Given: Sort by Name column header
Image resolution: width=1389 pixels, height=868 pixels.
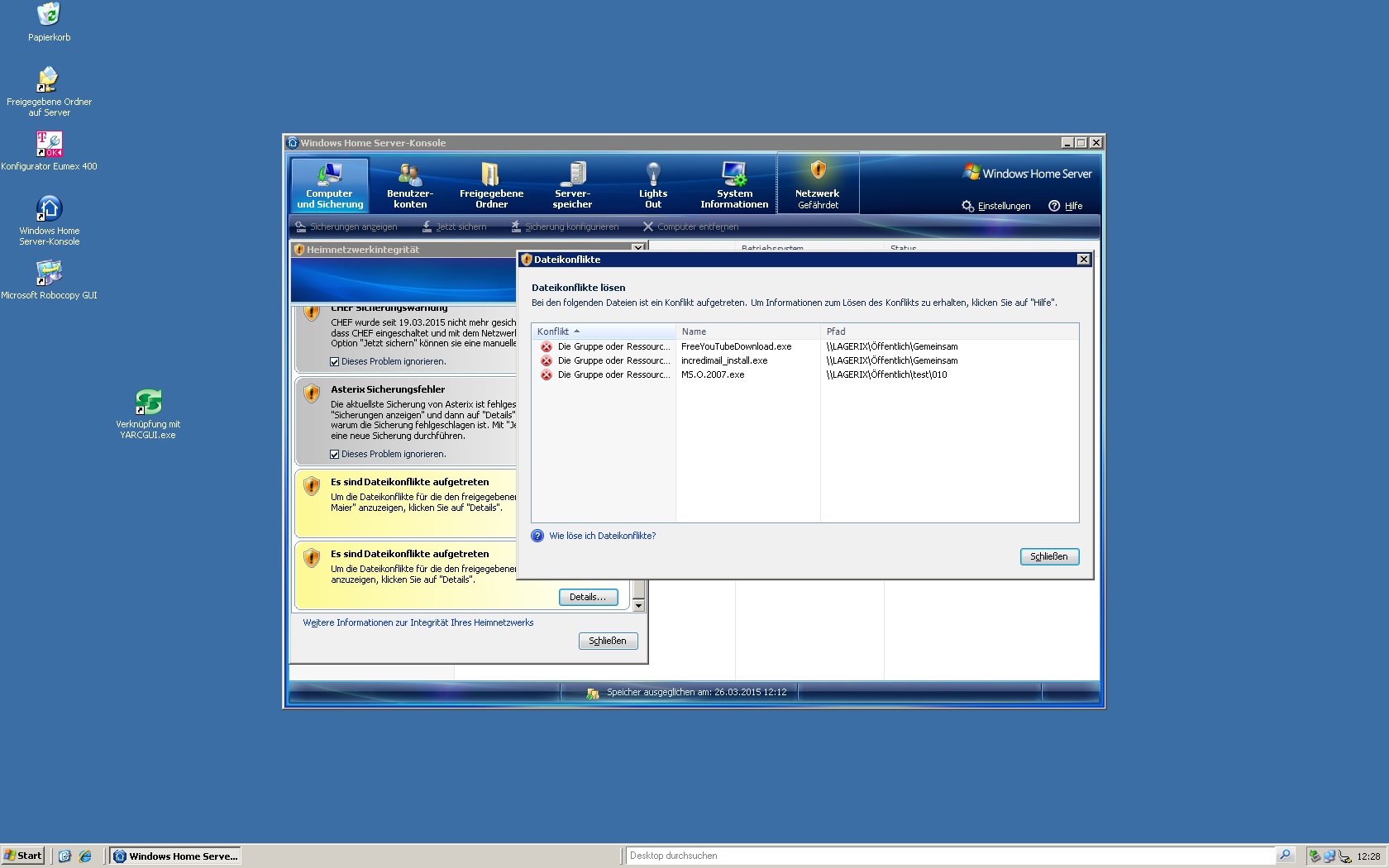Looking at the screenshot, I should (x=748, y=331).
